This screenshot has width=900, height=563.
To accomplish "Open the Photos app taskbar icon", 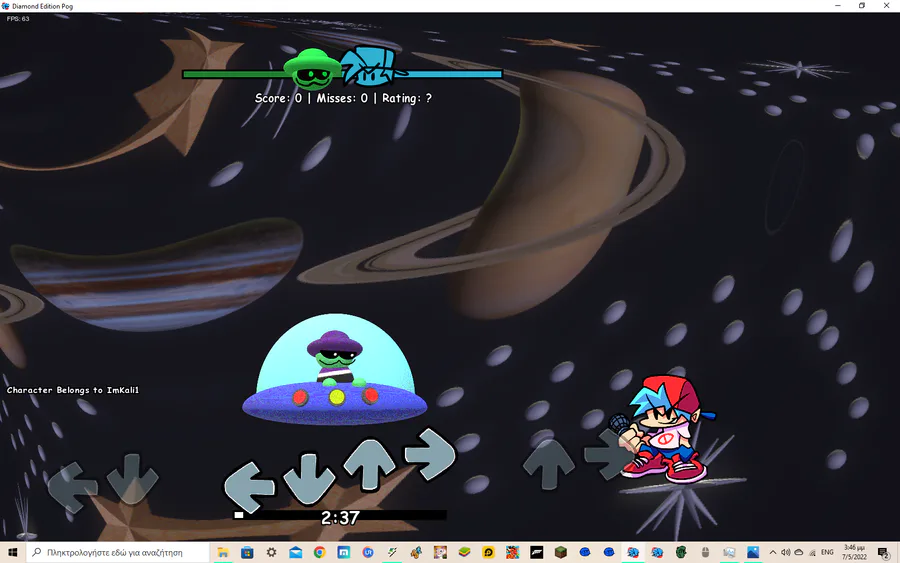I will tap(753, 552).
